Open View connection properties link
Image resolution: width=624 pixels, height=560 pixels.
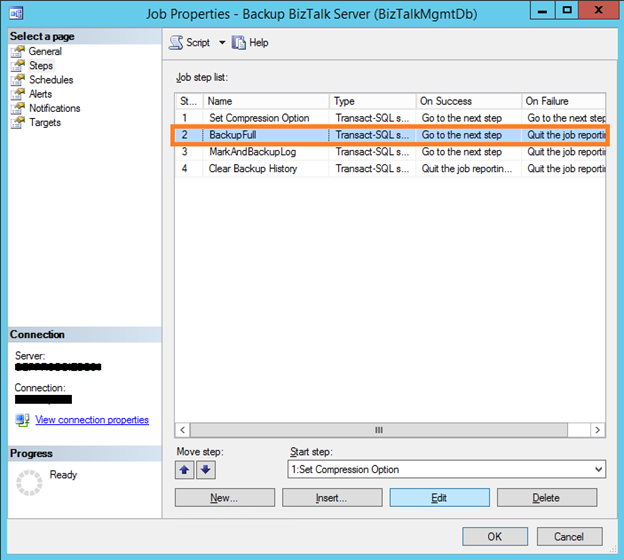pyautogui.click(x=92, y=420)
